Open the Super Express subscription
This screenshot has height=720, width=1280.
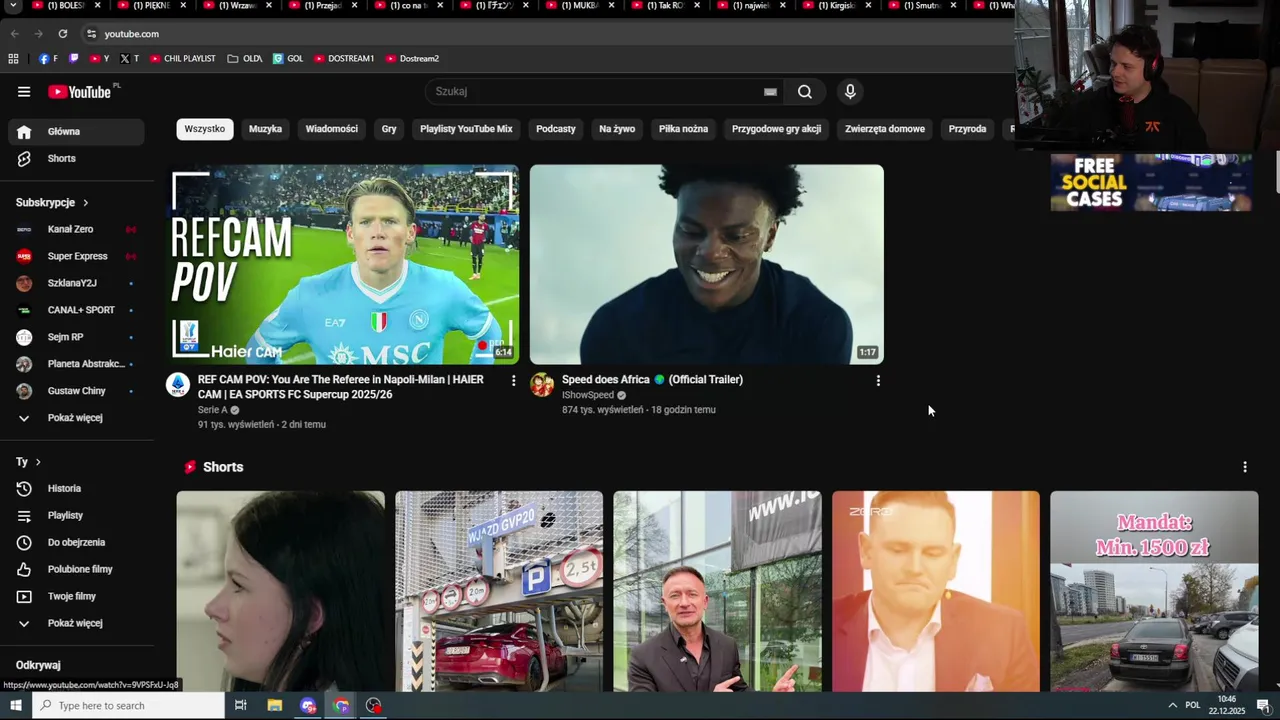[76, 257]
